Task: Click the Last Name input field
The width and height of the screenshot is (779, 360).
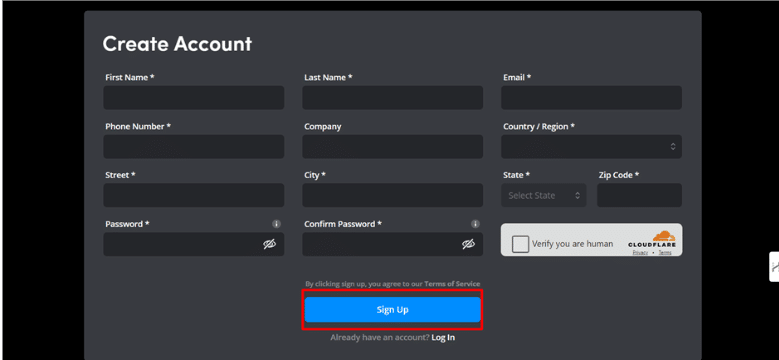Action: 392,97
